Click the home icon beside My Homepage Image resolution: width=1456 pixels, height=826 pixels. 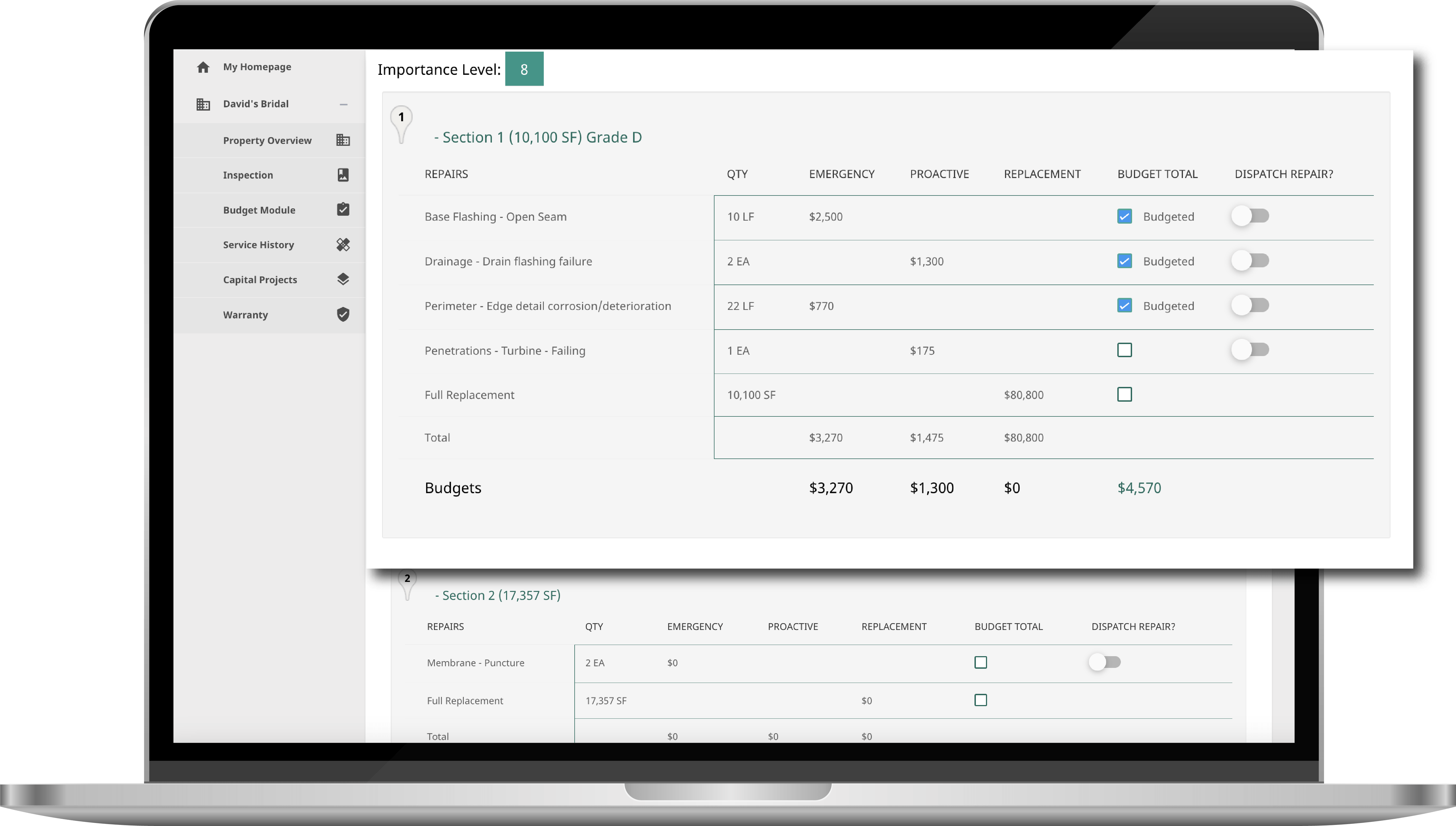pyautogui.click(x=203, y=67)
